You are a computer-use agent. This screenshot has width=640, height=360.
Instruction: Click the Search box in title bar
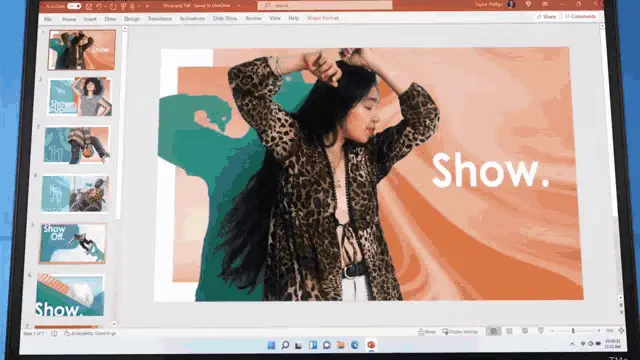(x=325, y=5)
